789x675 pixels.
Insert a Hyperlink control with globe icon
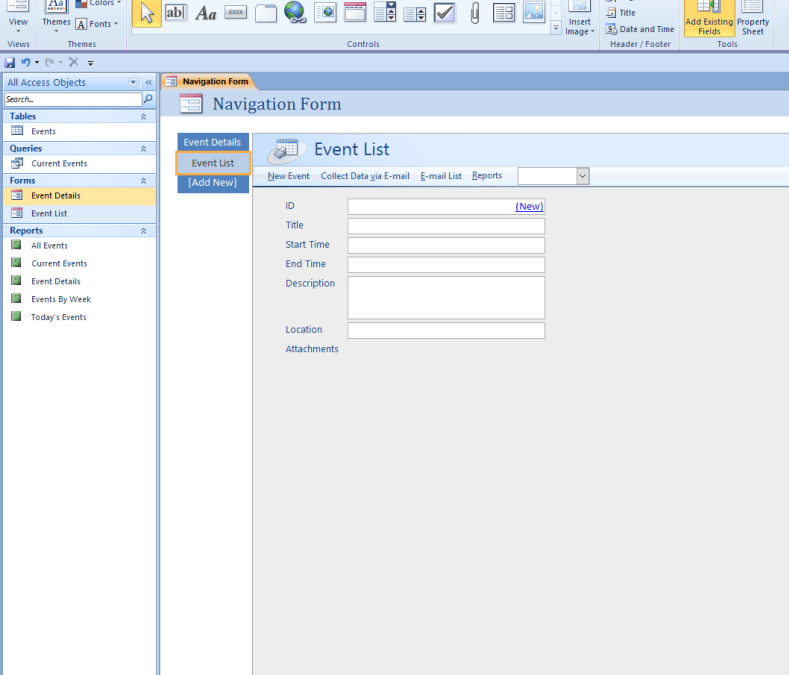pos(295,13)
